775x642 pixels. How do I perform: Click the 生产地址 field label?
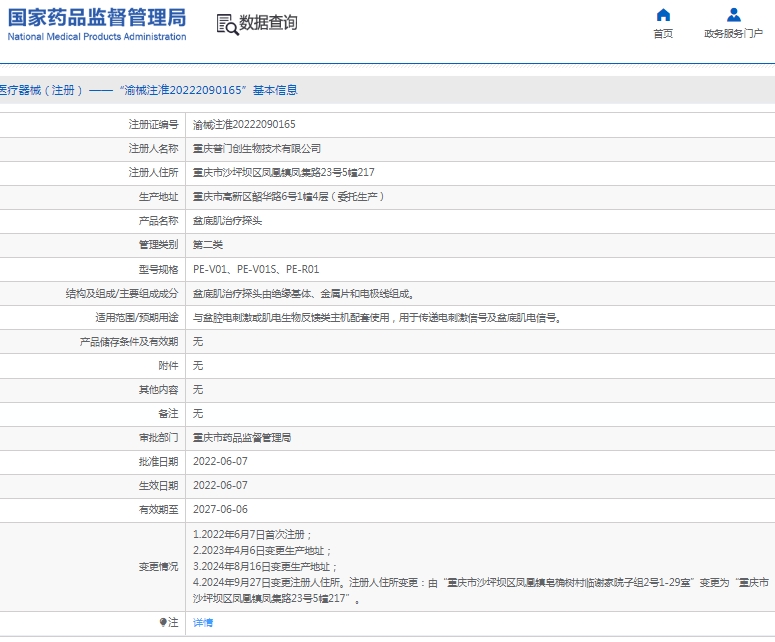(158, 197)
